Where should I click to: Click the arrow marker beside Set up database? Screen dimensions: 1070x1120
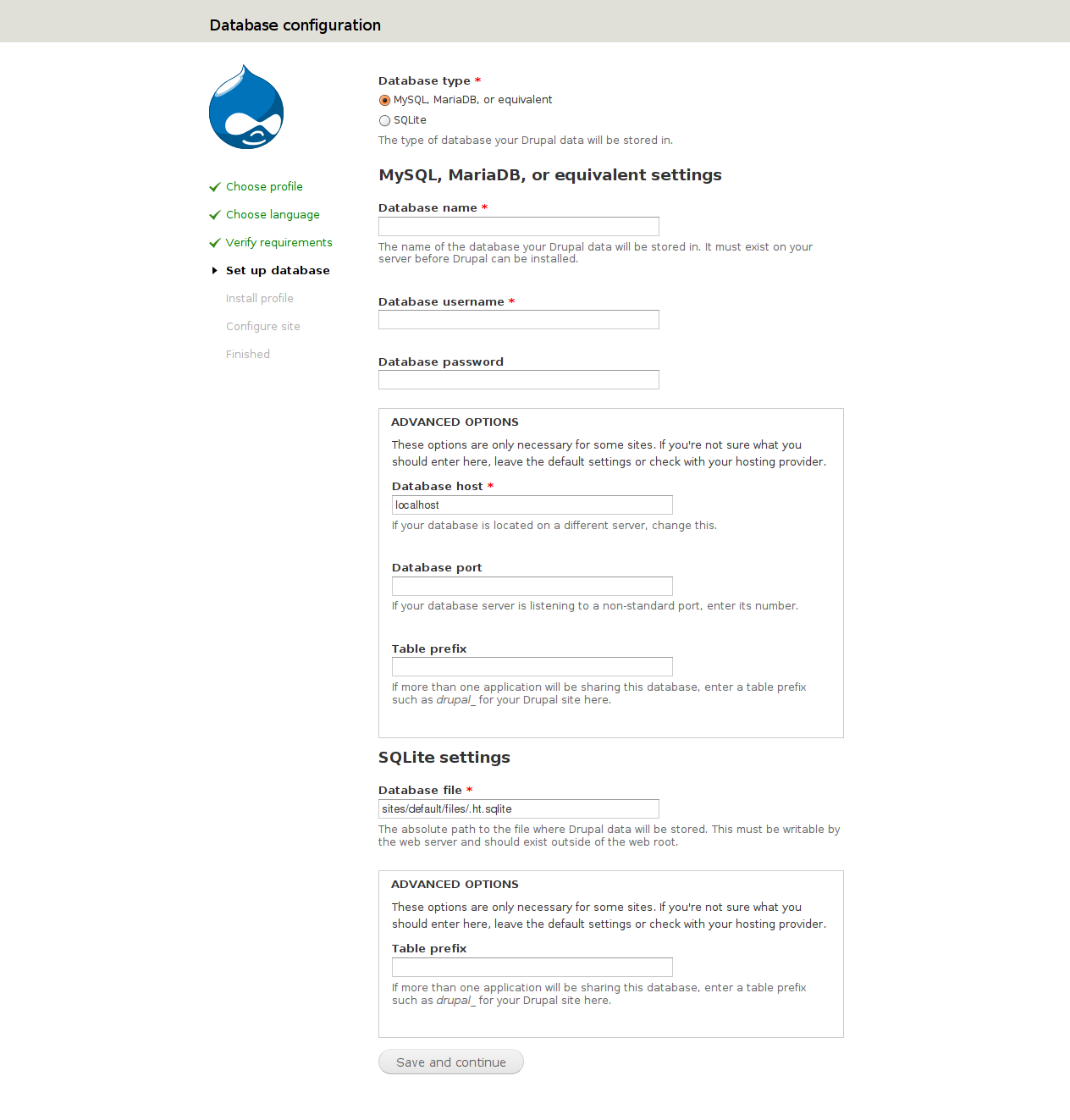(215, 271)
